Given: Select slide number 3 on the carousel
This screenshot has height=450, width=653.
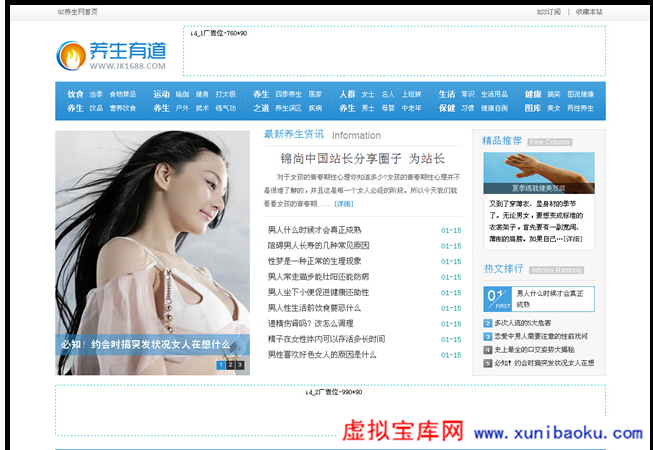Looking at the screenshot, I should click(240, 365).
